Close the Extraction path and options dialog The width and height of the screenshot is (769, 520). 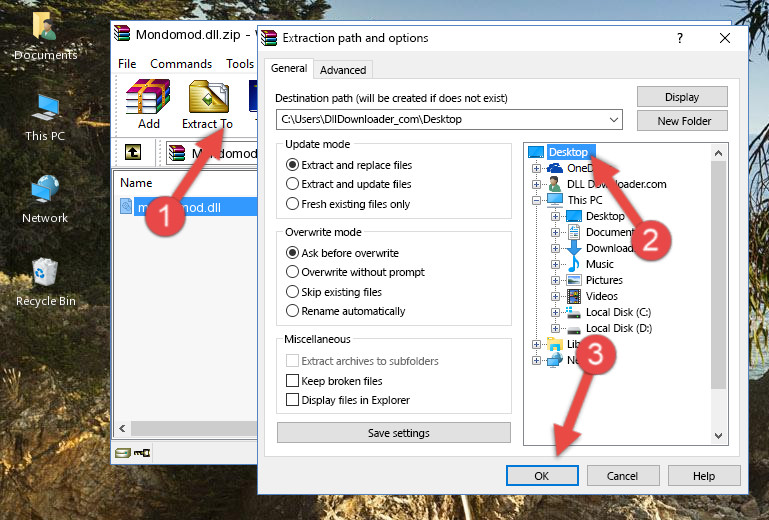[x=725, y=38]
